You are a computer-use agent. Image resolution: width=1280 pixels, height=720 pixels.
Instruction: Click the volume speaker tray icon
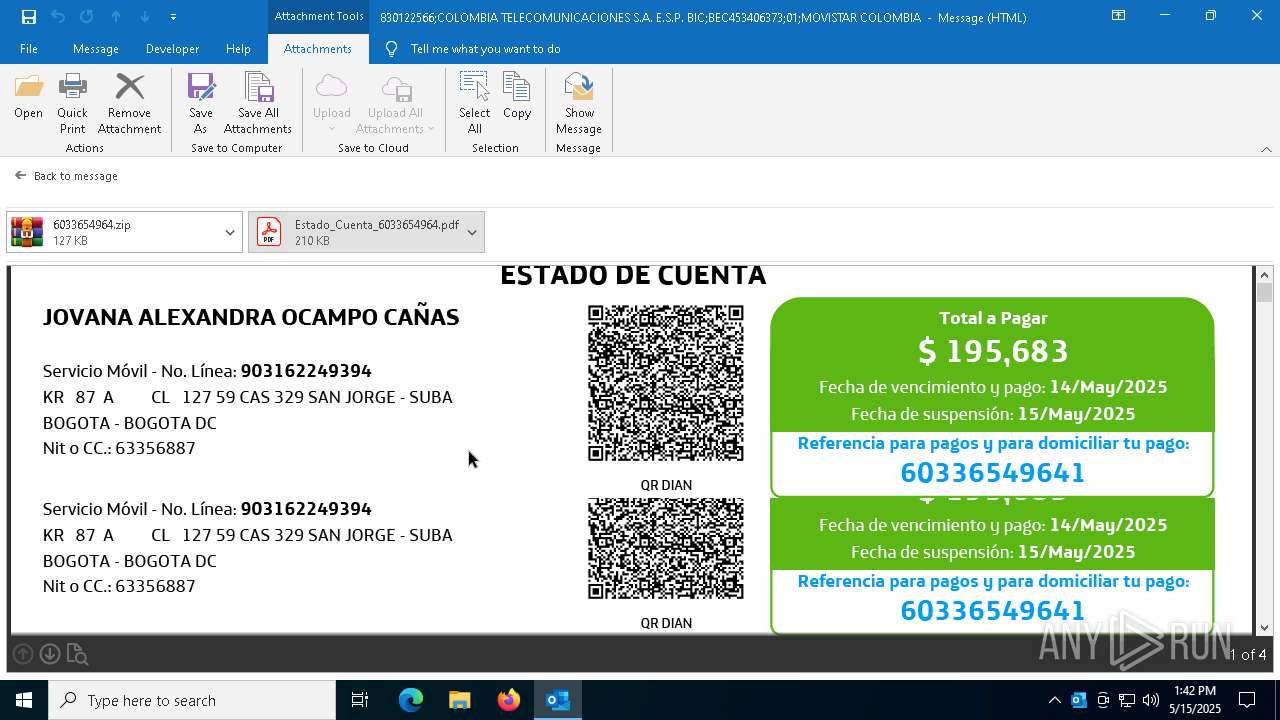pyautogui.click(x=1151, y=700)
